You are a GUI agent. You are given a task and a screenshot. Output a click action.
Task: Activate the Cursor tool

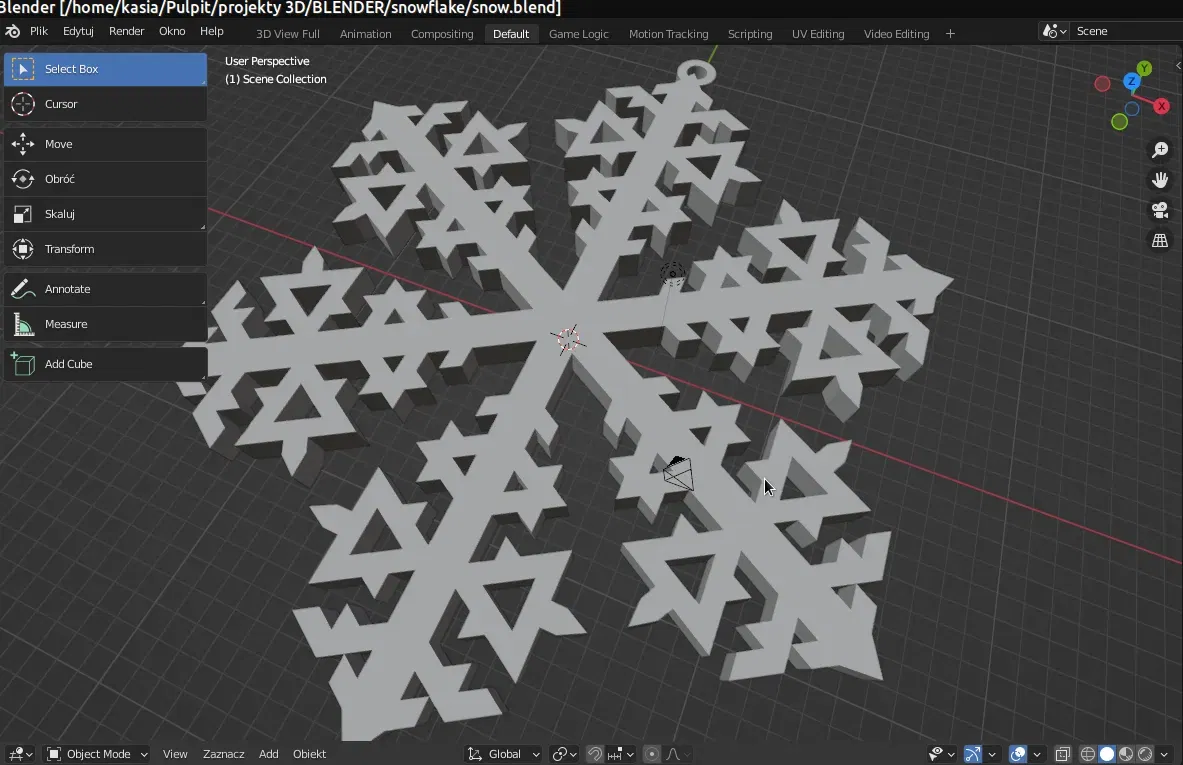pos(105,104)
